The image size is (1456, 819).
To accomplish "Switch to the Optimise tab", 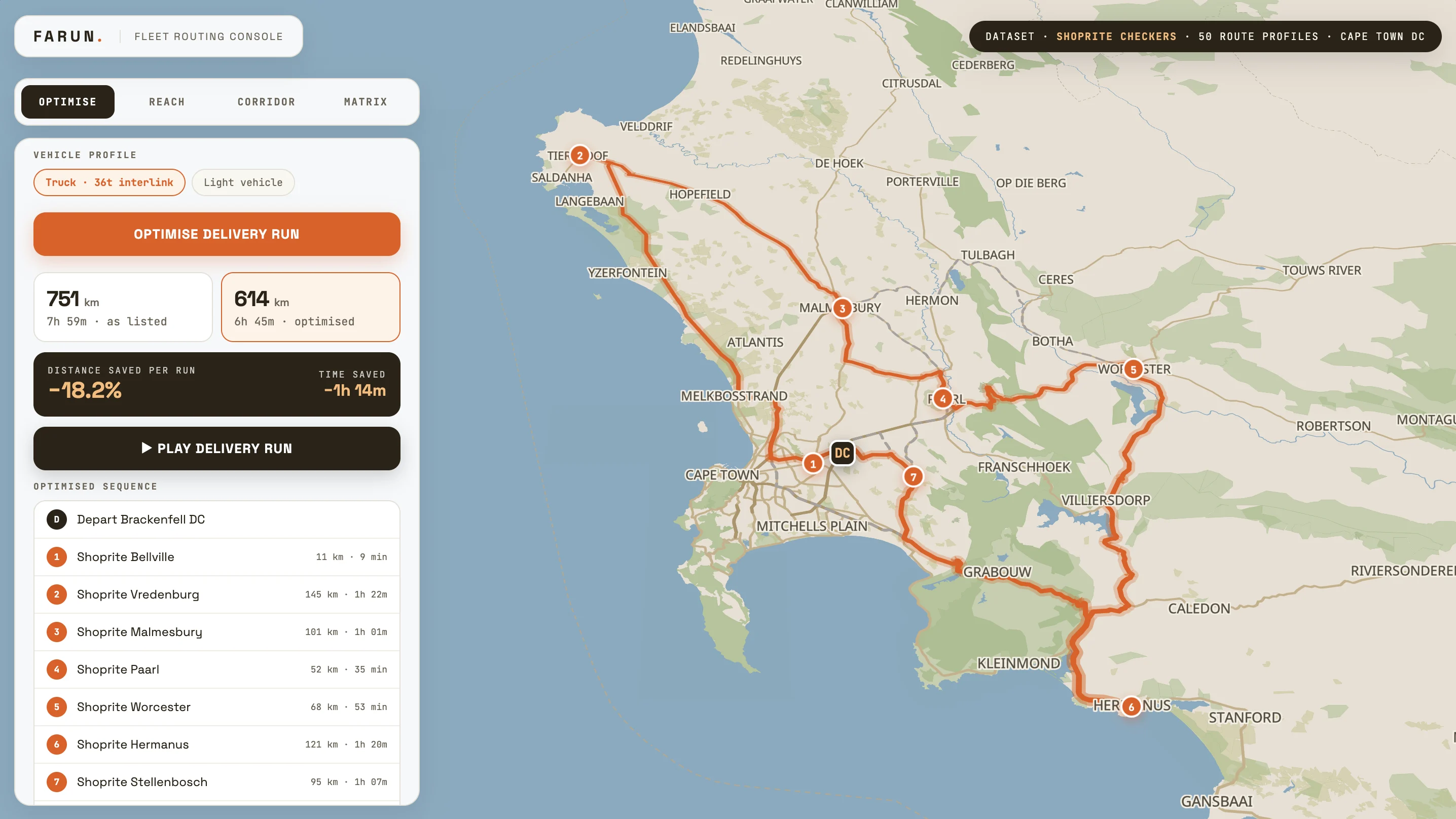I will tap(68, 102).
